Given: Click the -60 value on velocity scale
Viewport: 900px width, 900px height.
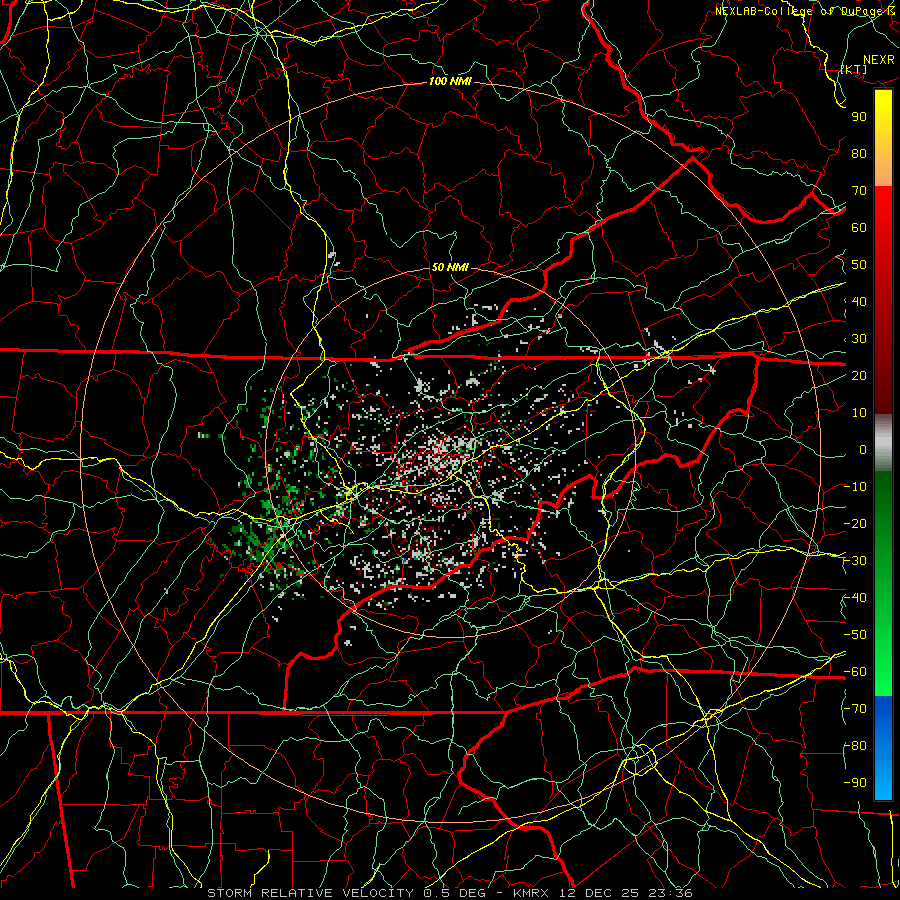Looking at the screenshot, I should point(856,672).
